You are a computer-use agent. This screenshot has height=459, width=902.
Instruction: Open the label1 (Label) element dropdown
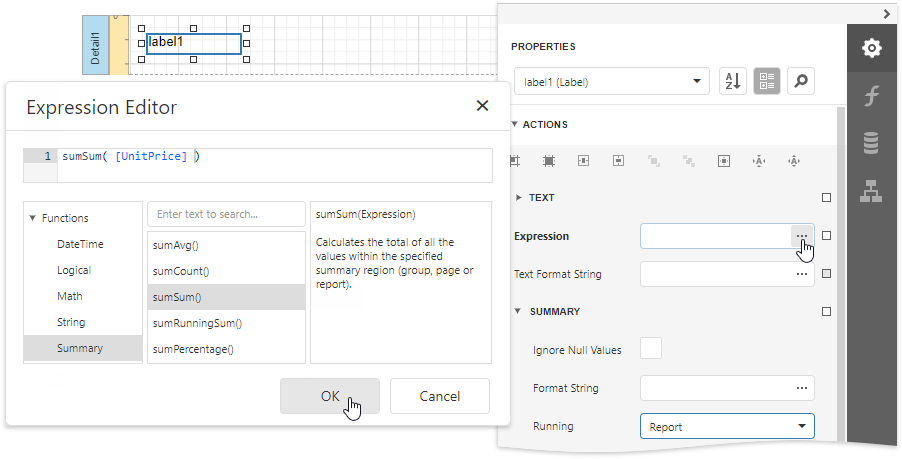pos(610,82)
